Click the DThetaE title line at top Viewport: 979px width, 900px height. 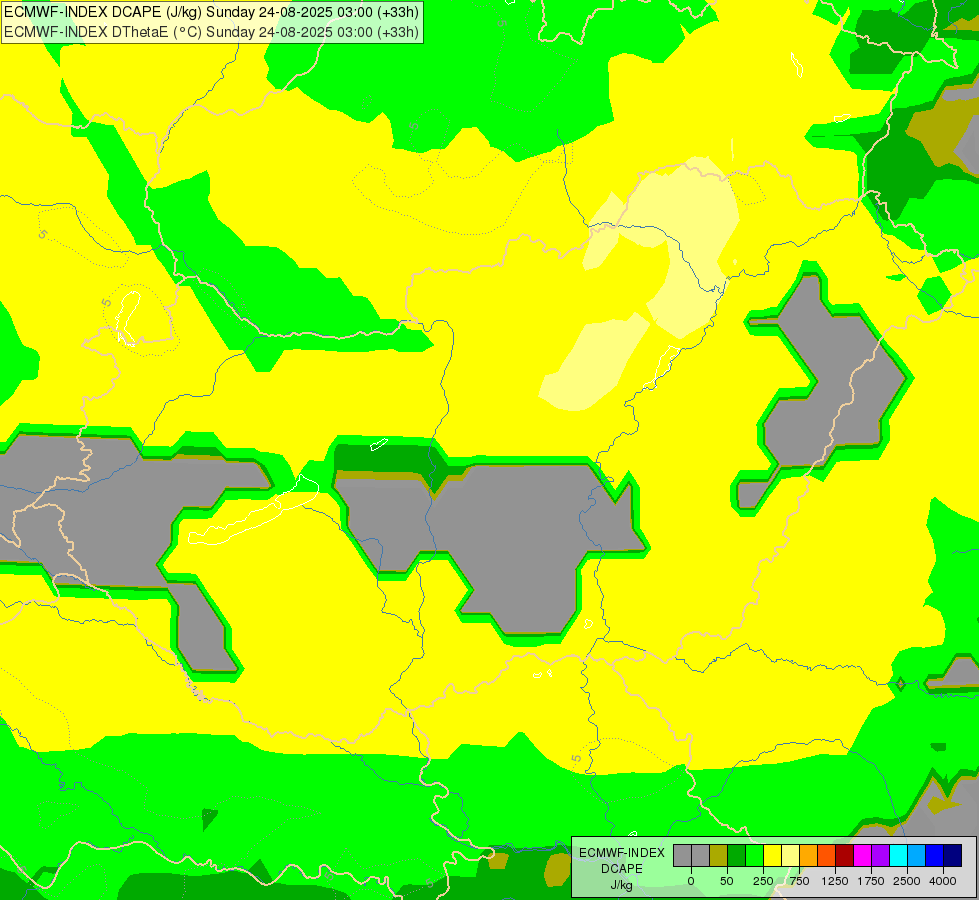[211, 32]
